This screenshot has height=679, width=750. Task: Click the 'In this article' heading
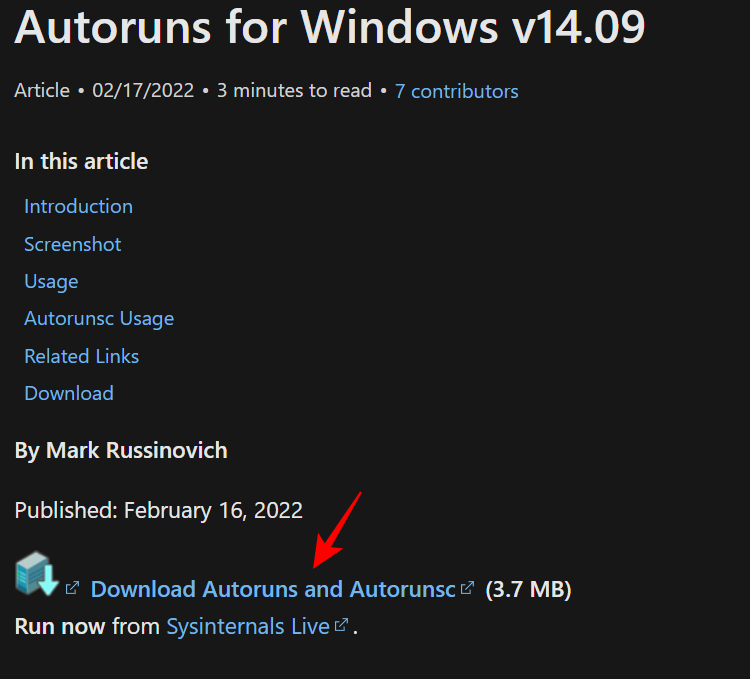pos(81,161)
